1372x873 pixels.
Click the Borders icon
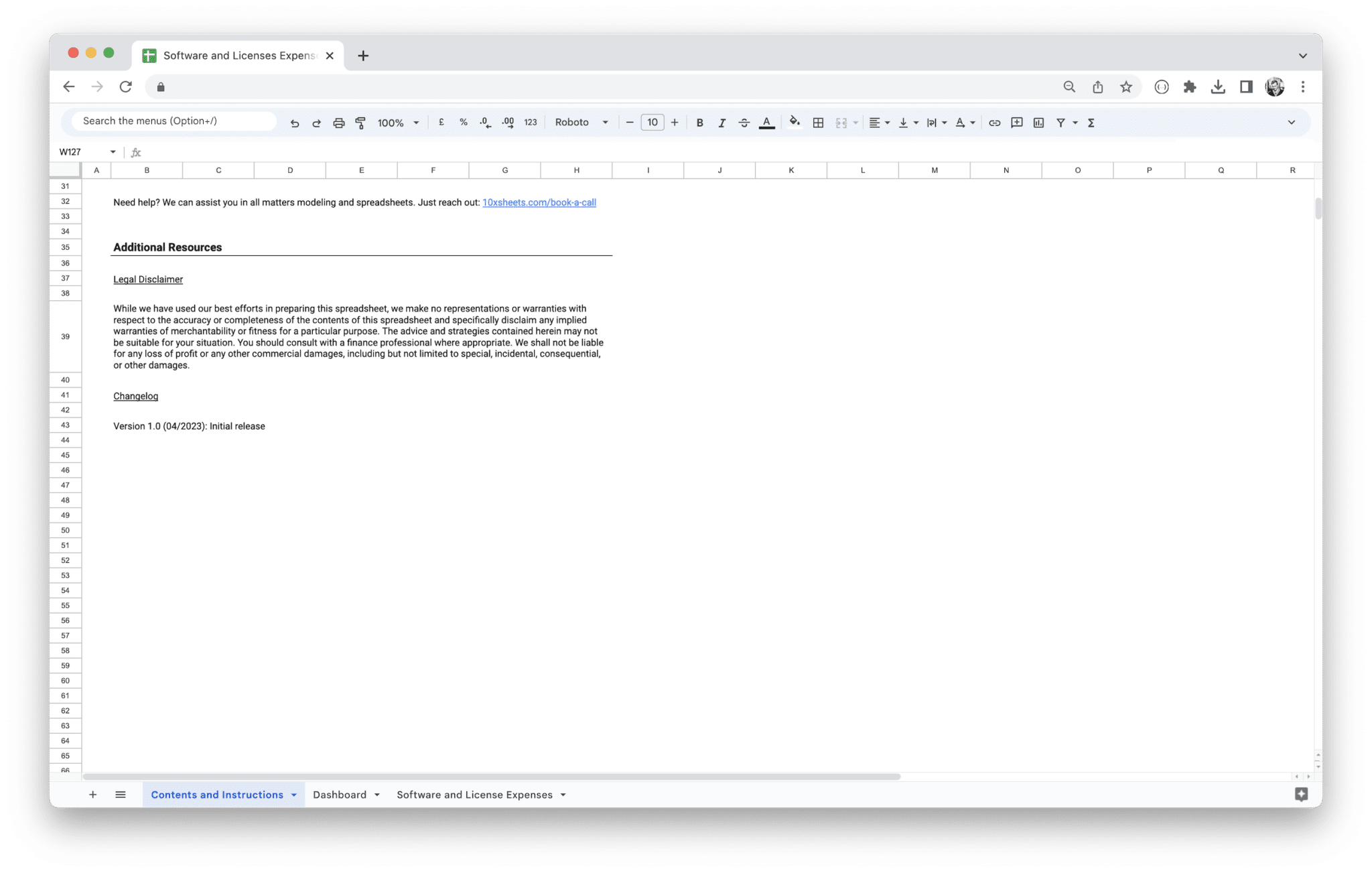[817, 123]
